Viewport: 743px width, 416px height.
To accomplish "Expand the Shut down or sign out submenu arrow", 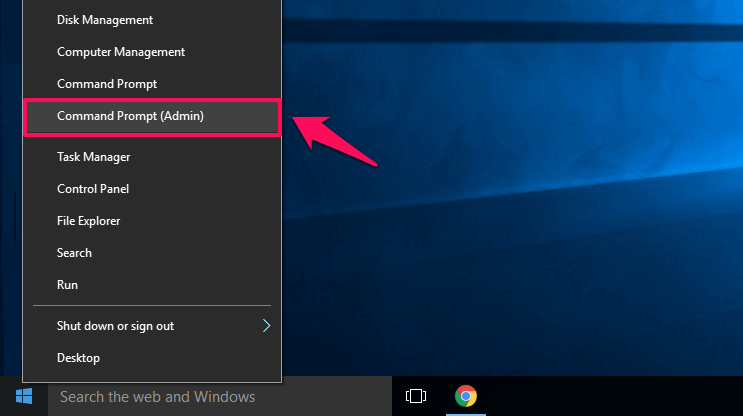I will [x=266, y=326].
